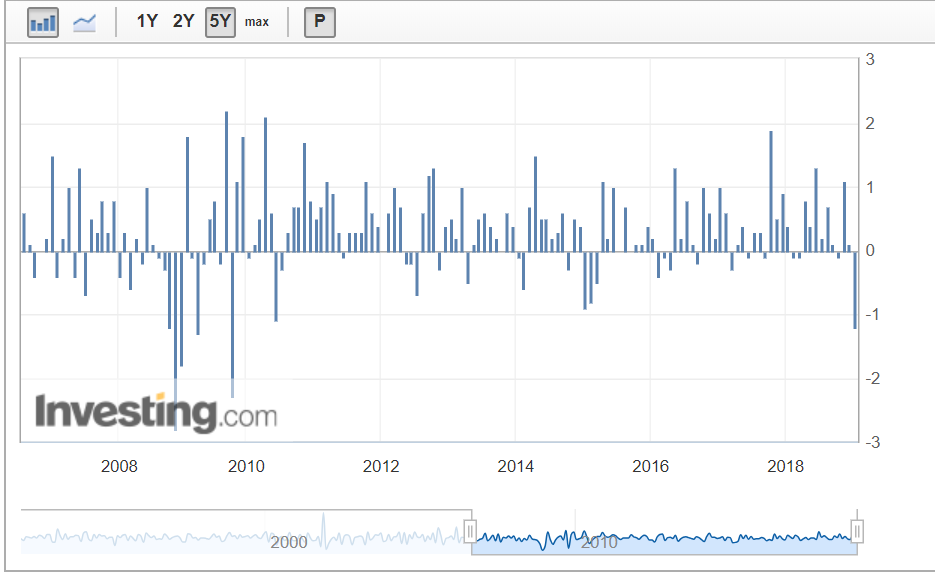Click the y-axis value 3
The width and height of the screenshot is (935, 574).
[870, 60]
